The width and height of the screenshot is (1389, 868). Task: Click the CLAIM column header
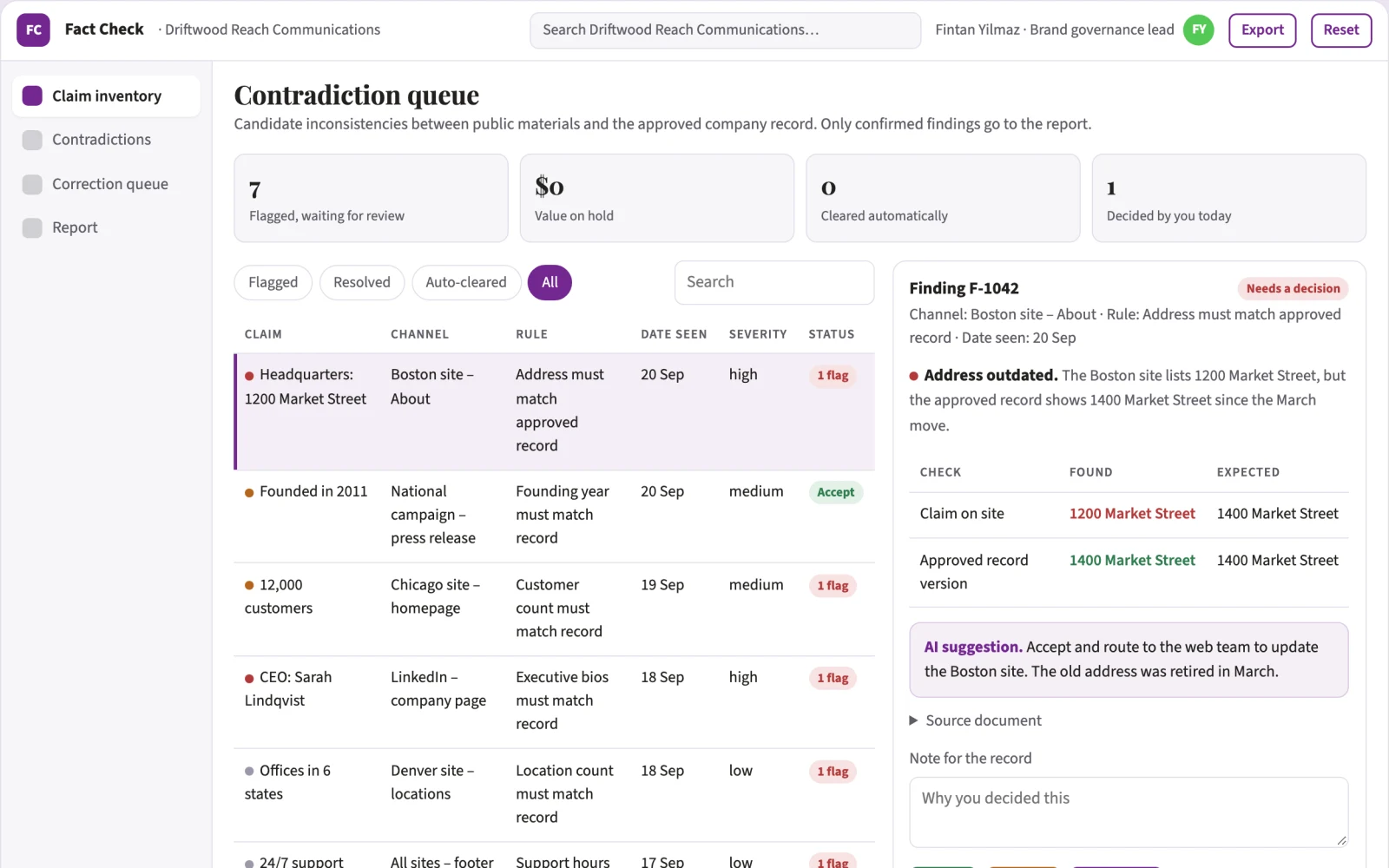(263, 334)
